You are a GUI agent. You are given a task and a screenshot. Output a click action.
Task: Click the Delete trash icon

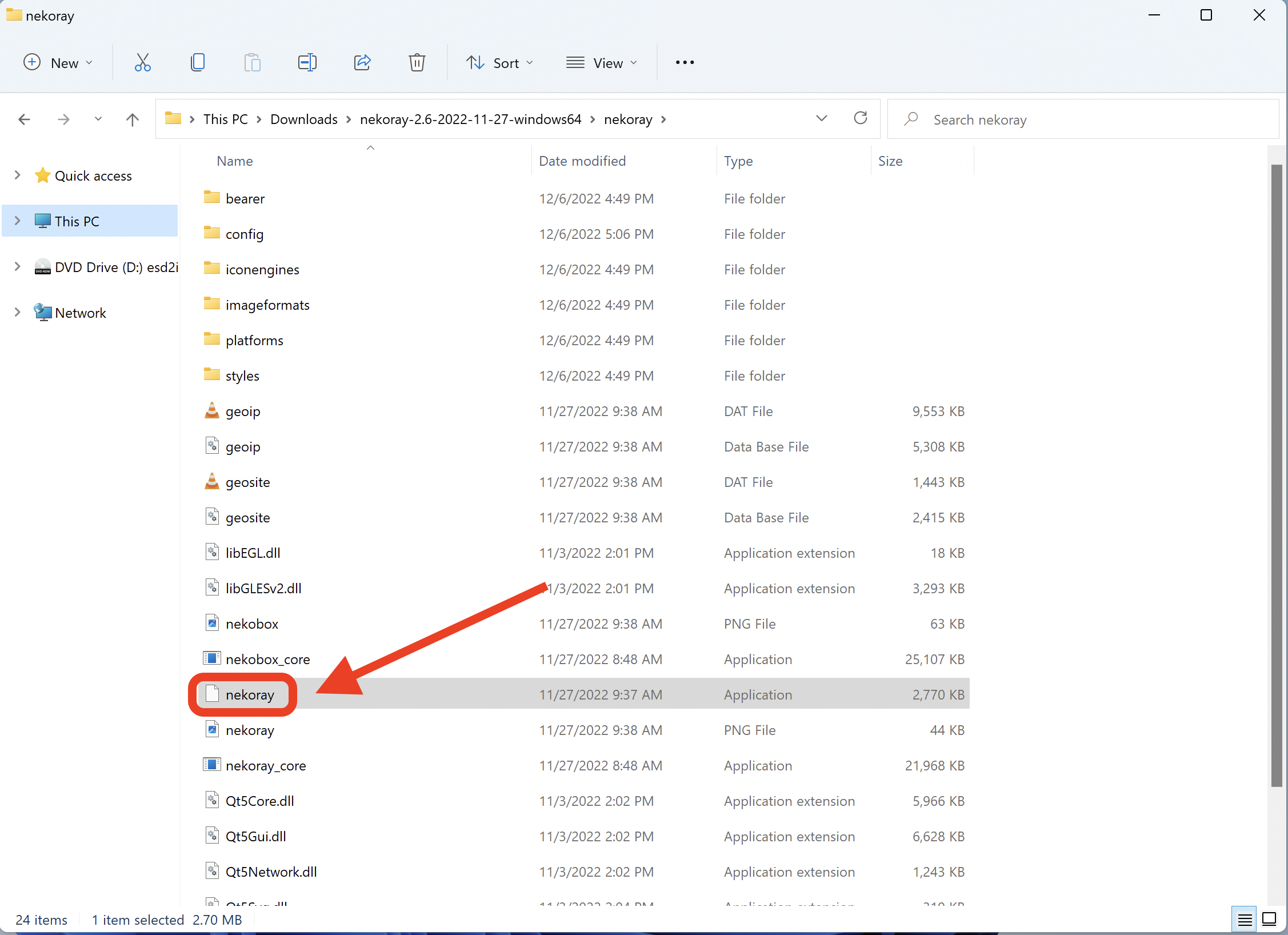coord(417,62)
